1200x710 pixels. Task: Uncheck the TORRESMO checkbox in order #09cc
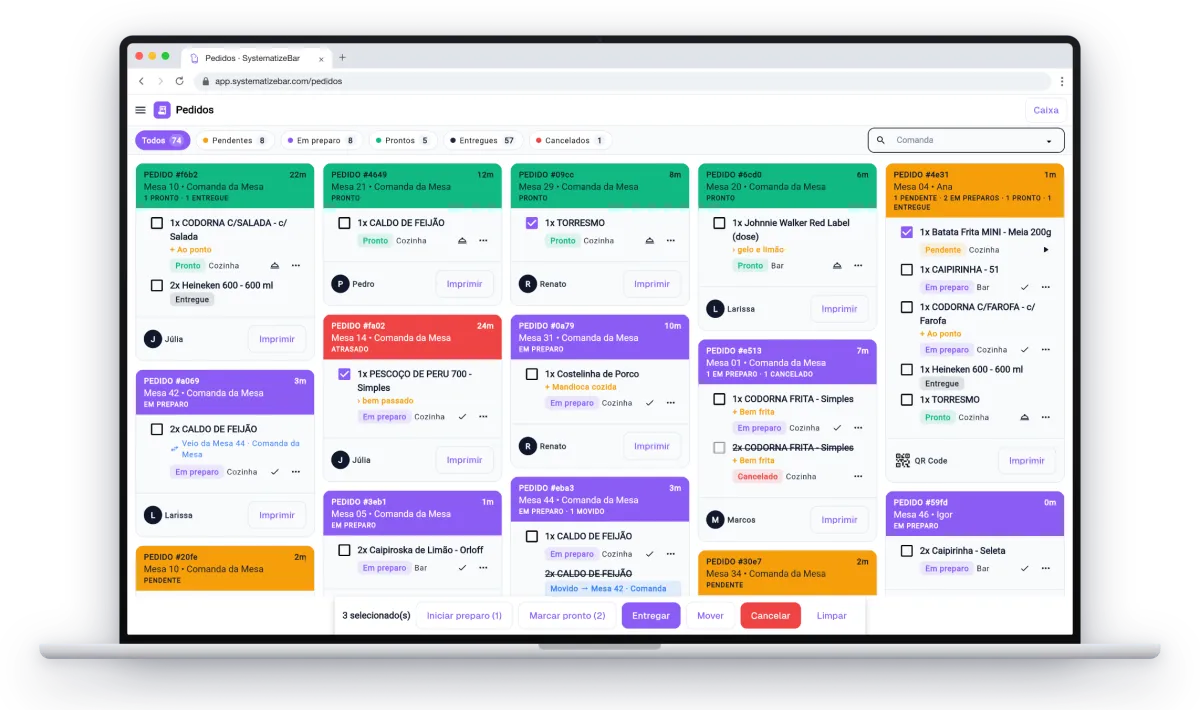click(x=532, y=223)
